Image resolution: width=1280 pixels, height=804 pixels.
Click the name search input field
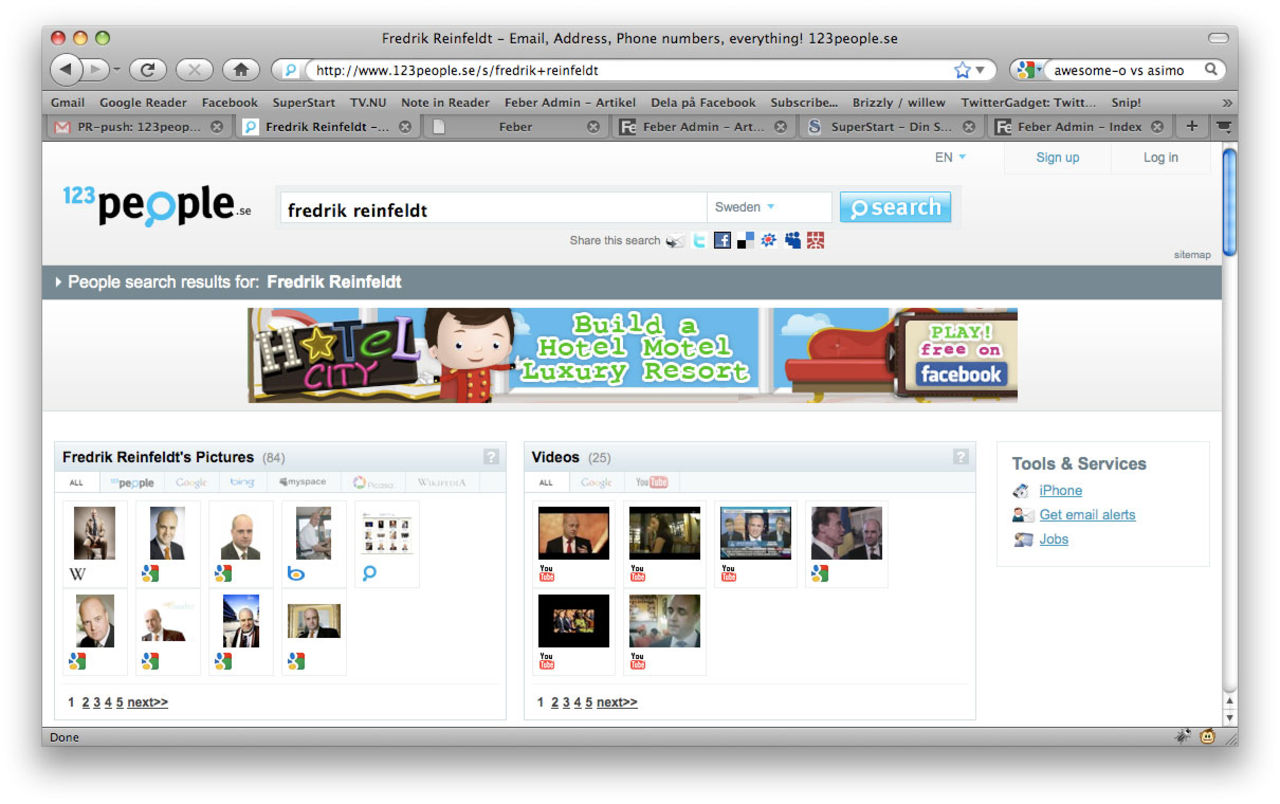point(492,209)
